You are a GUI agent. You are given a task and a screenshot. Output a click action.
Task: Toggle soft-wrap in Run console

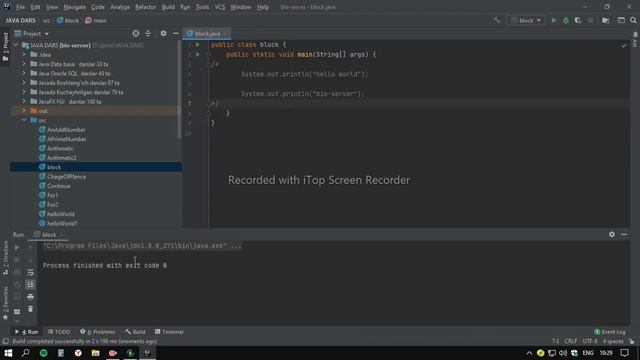[x=30, y=272]
